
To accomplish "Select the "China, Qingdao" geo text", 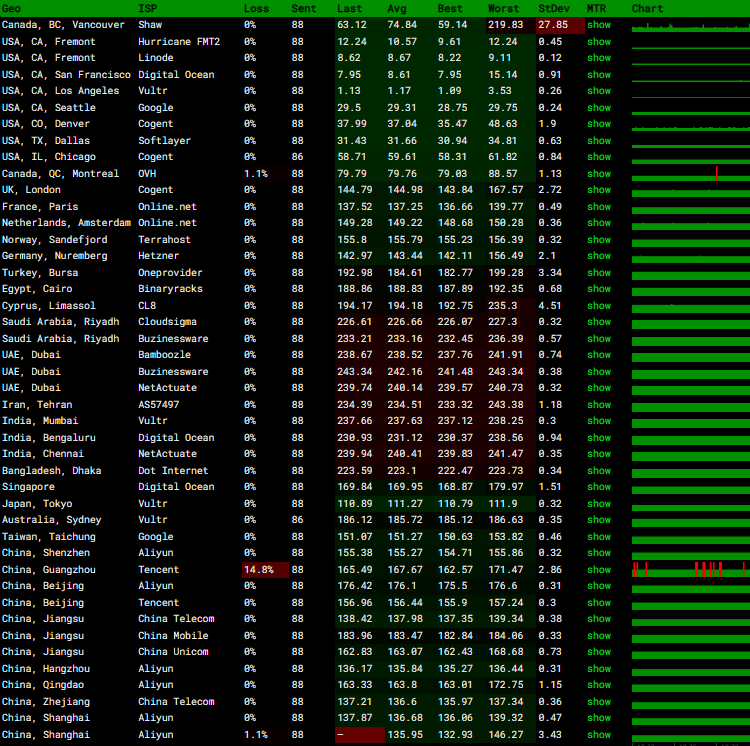I will coord(43,685).
